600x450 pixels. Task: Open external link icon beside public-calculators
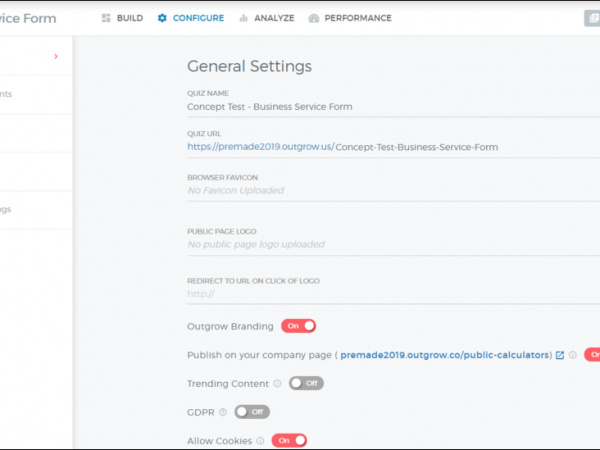560,355
